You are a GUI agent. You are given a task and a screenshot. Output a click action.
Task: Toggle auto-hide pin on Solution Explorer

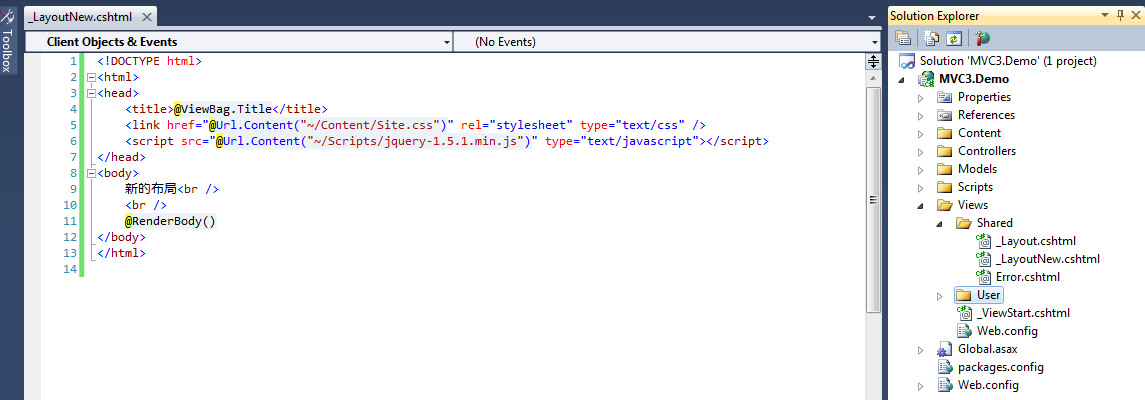click(1121, 15)
